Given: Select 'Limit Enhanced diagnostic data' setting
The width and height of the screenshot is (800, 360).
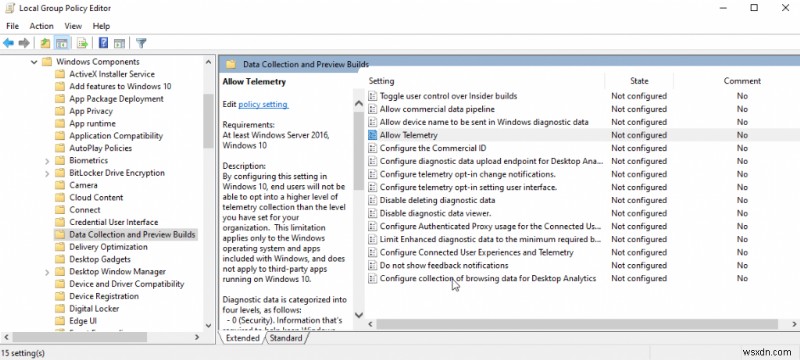Looking at the screenshot, I should pyautogui.click(x=490, y=239).
